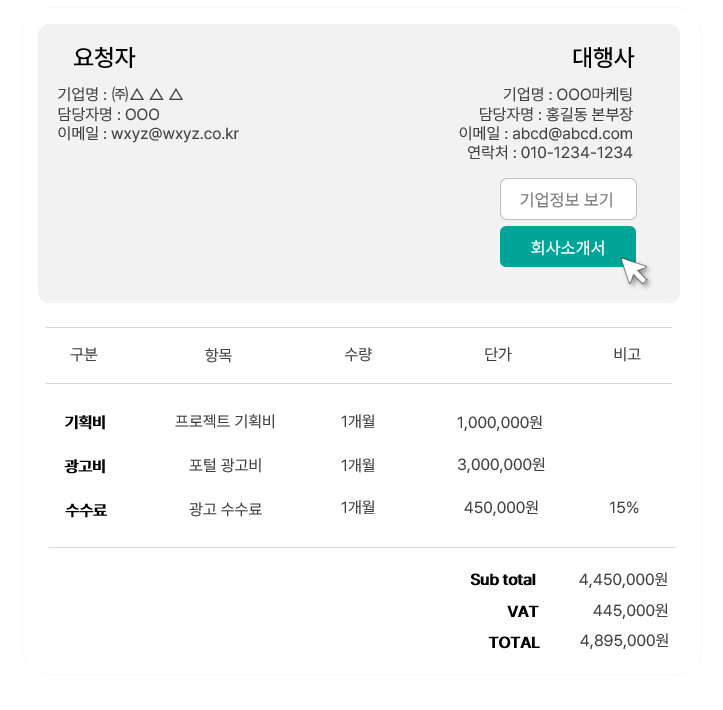The image size is (723, 710).
Task: Click the 수량 column header
Action: tap(358, 355)
